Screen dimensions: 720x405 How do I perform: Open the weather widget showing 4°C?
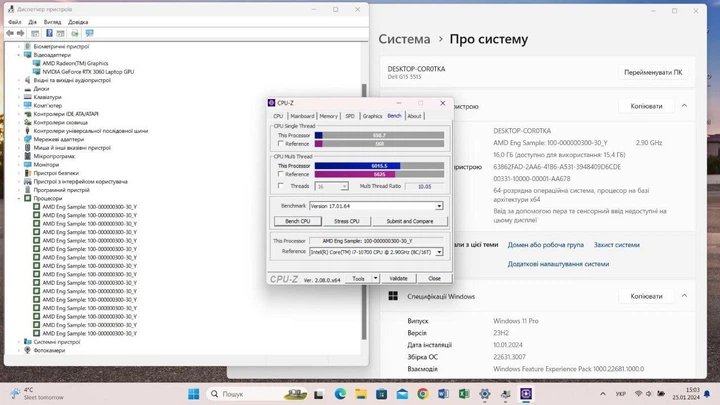[37, 394]
